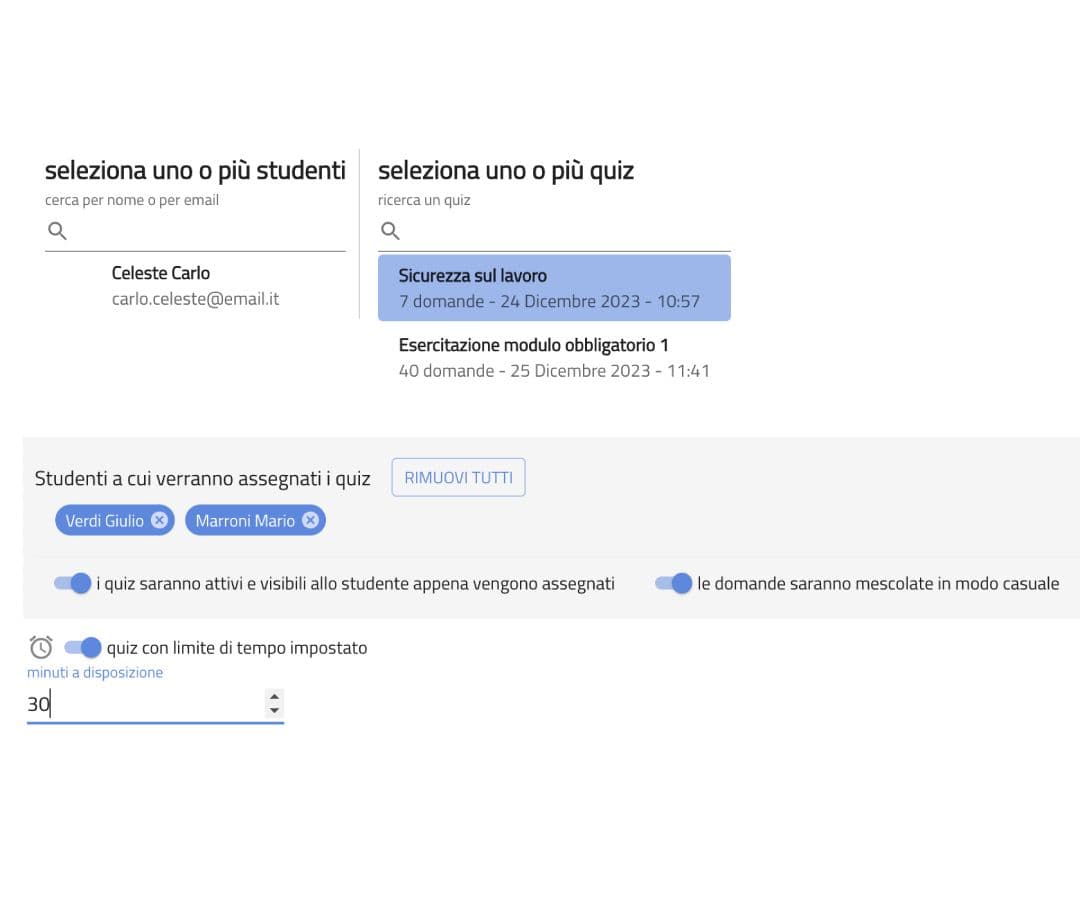The height and width of the screenshot is (920, 1080).
Task: Click the 'minuti a disposizione' field label
Action: point(95,673)
